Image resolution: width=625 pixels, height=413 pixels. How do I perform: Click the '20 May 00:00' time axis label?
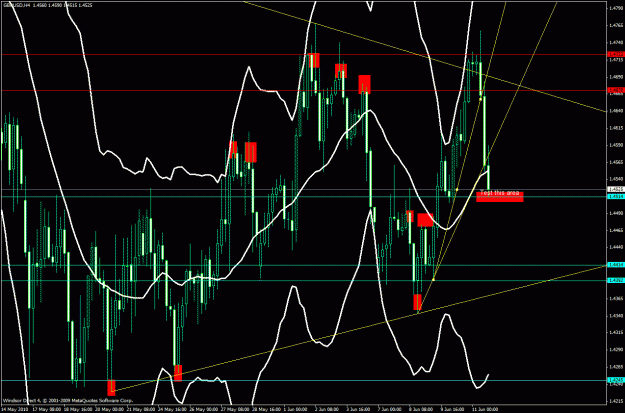pos(110,409)
